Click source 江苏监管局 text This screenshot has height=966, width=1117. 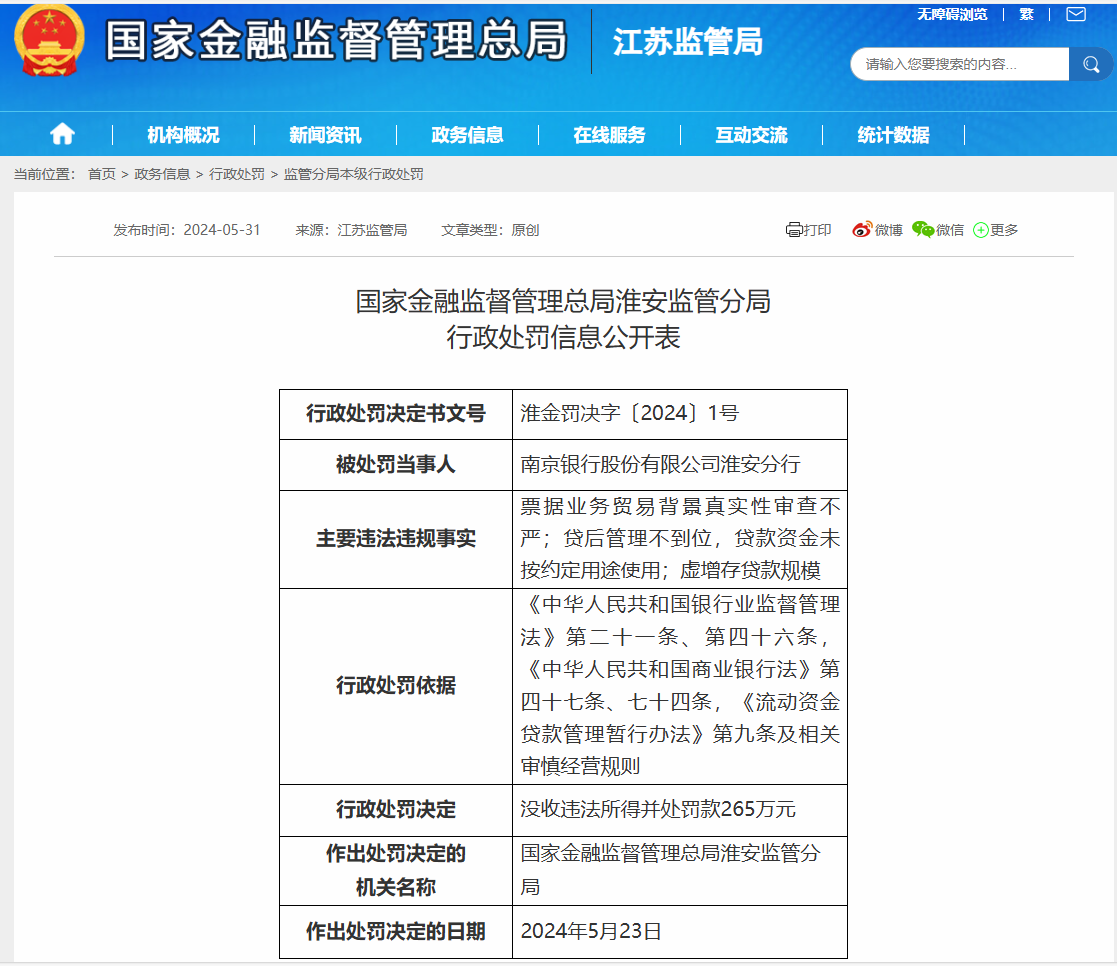click(372, 230)
